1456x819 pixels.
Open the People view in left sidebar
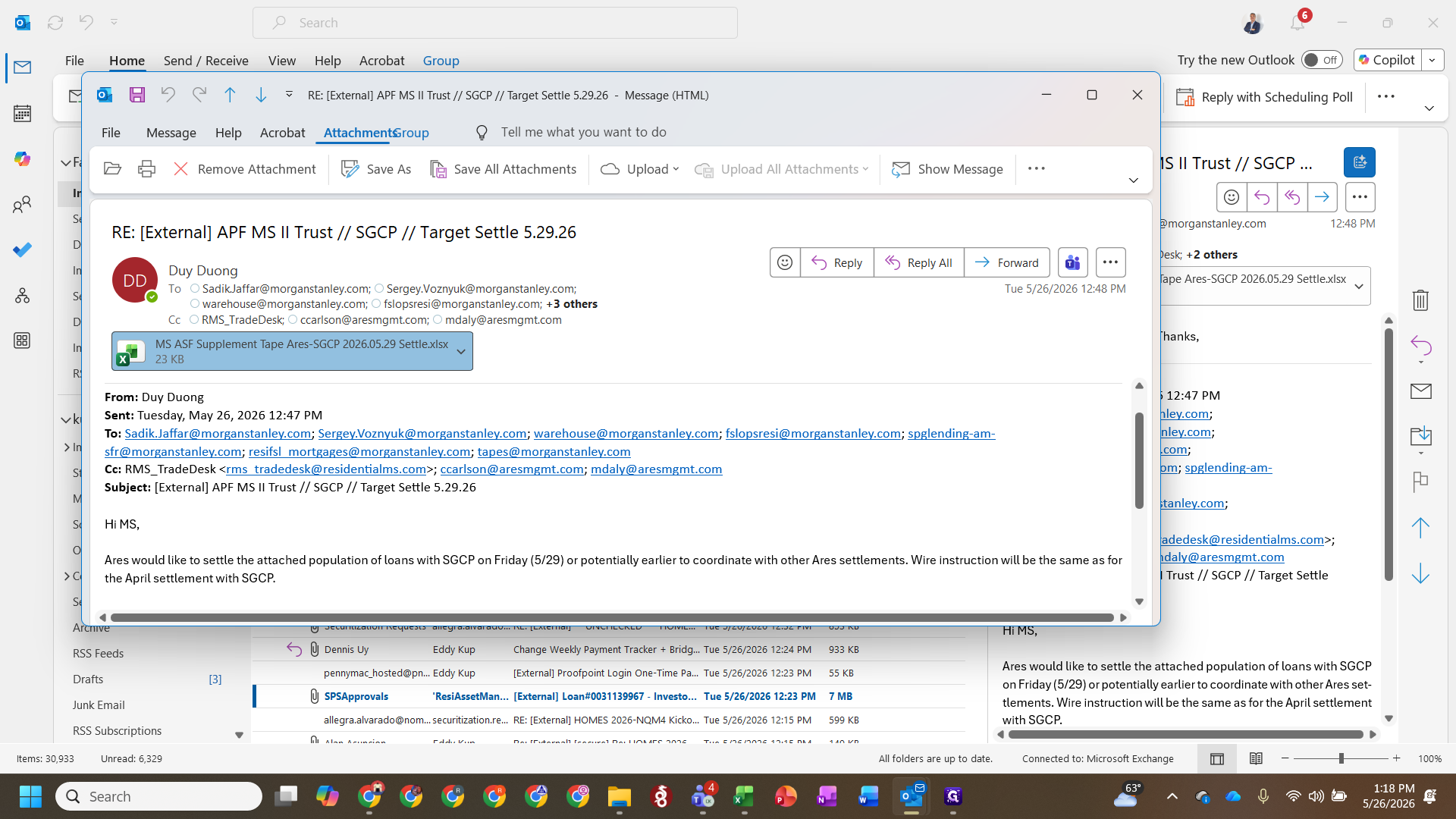[x=23, y=205]
